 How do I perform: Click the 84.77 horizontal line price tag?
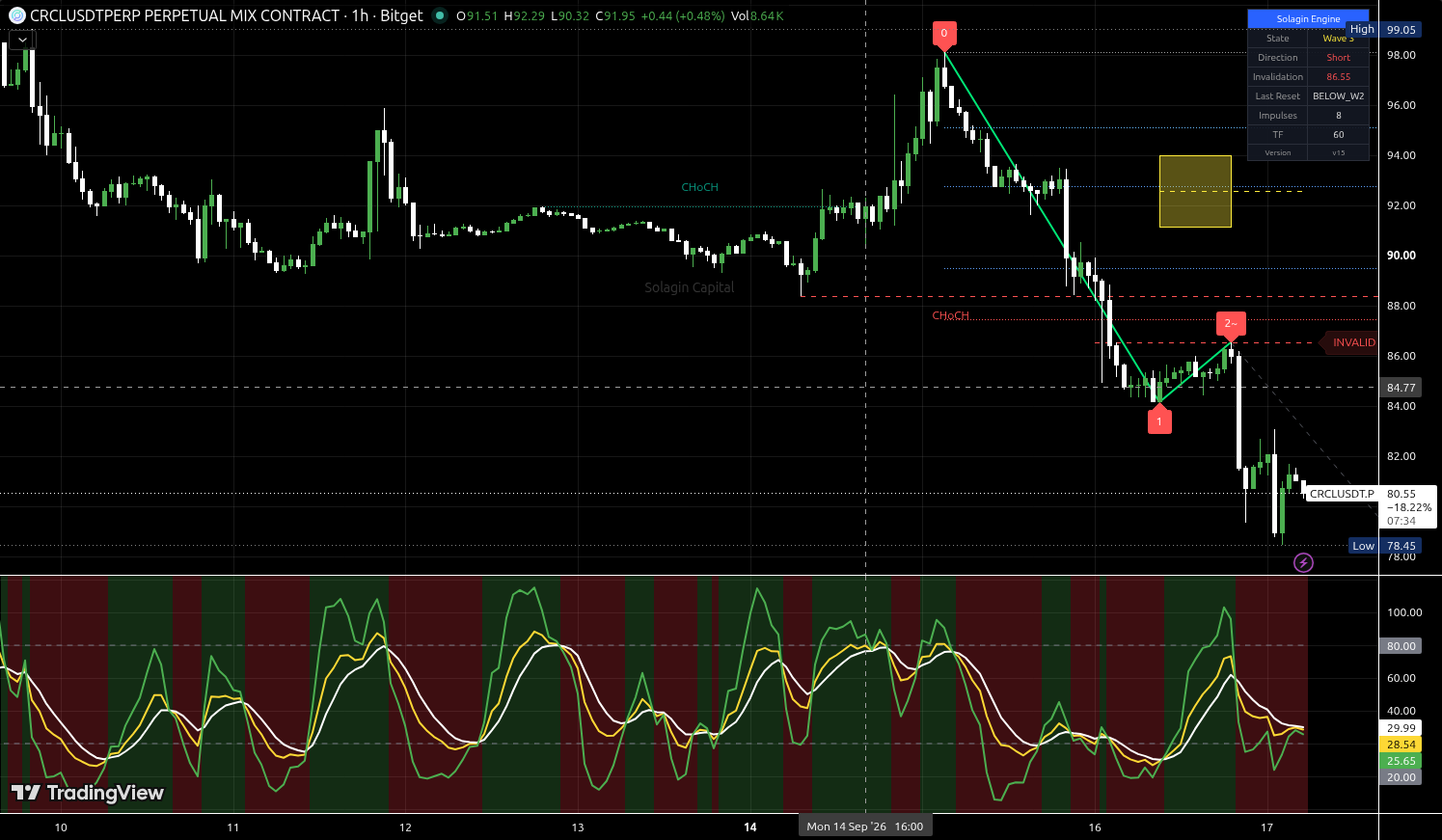click(1401, 388)
